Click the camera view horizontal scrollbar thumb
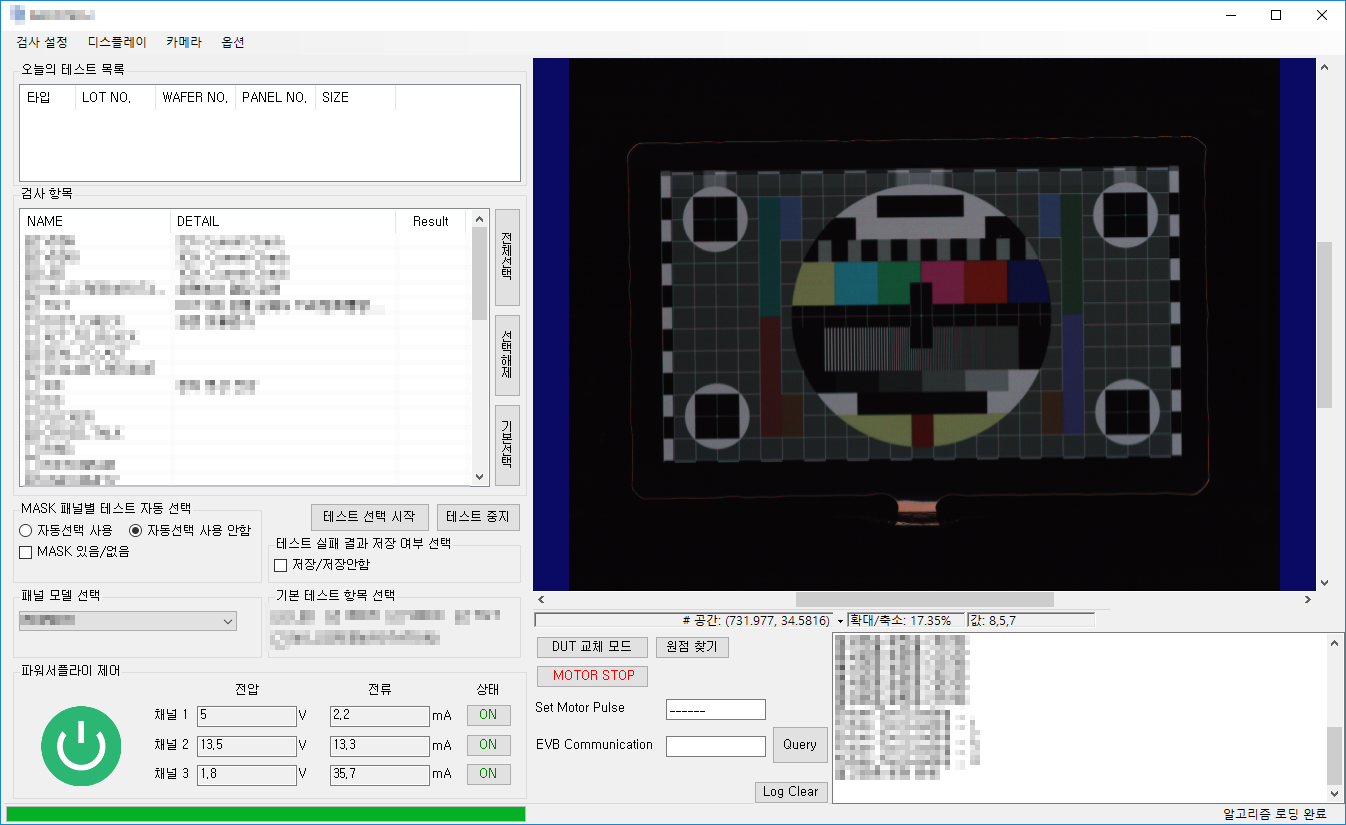The height and width of the screenshot is (825, 1346). click(925, 599)
